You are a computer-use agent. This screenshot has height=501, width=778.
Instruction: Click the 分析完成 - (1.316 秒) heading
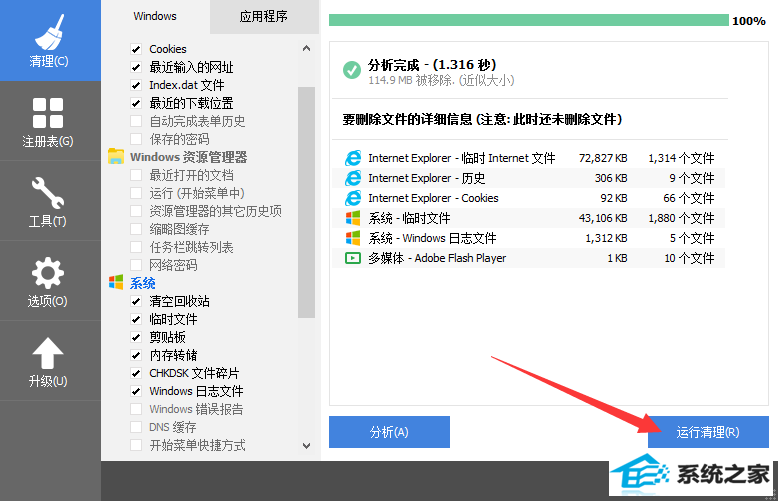pos(432,64)
